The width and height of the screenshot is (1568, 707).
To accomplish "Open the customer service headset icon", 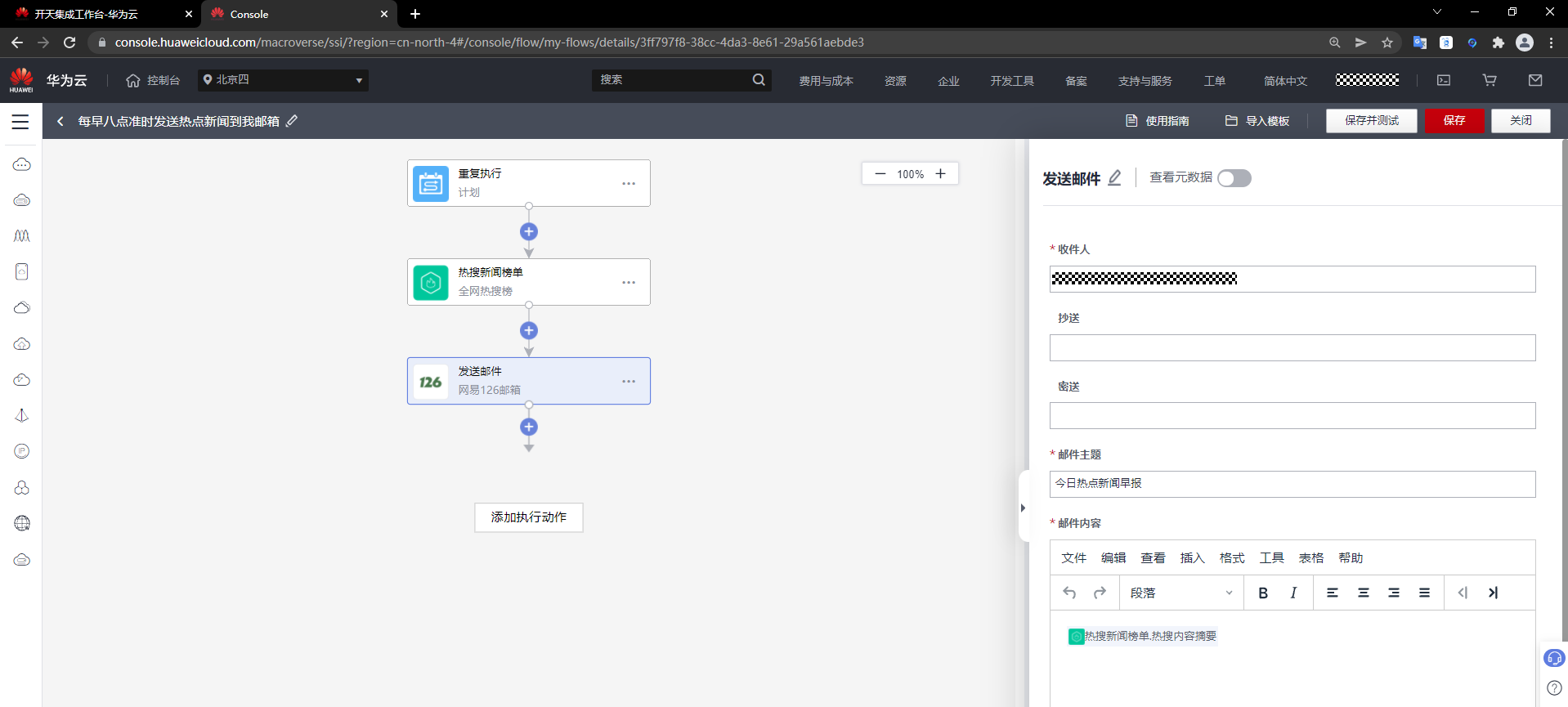I will [1554, 658].
